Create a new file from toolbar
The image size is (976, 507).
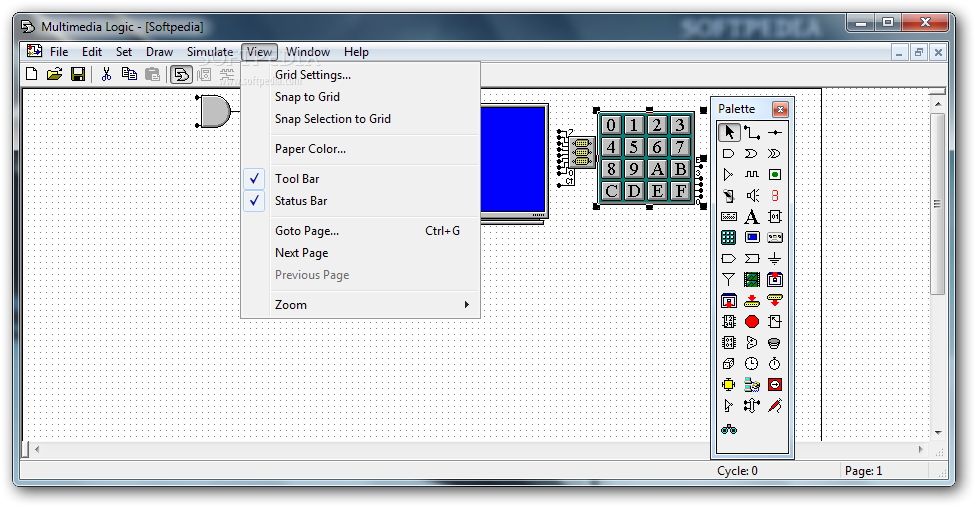tap(31, 75)
